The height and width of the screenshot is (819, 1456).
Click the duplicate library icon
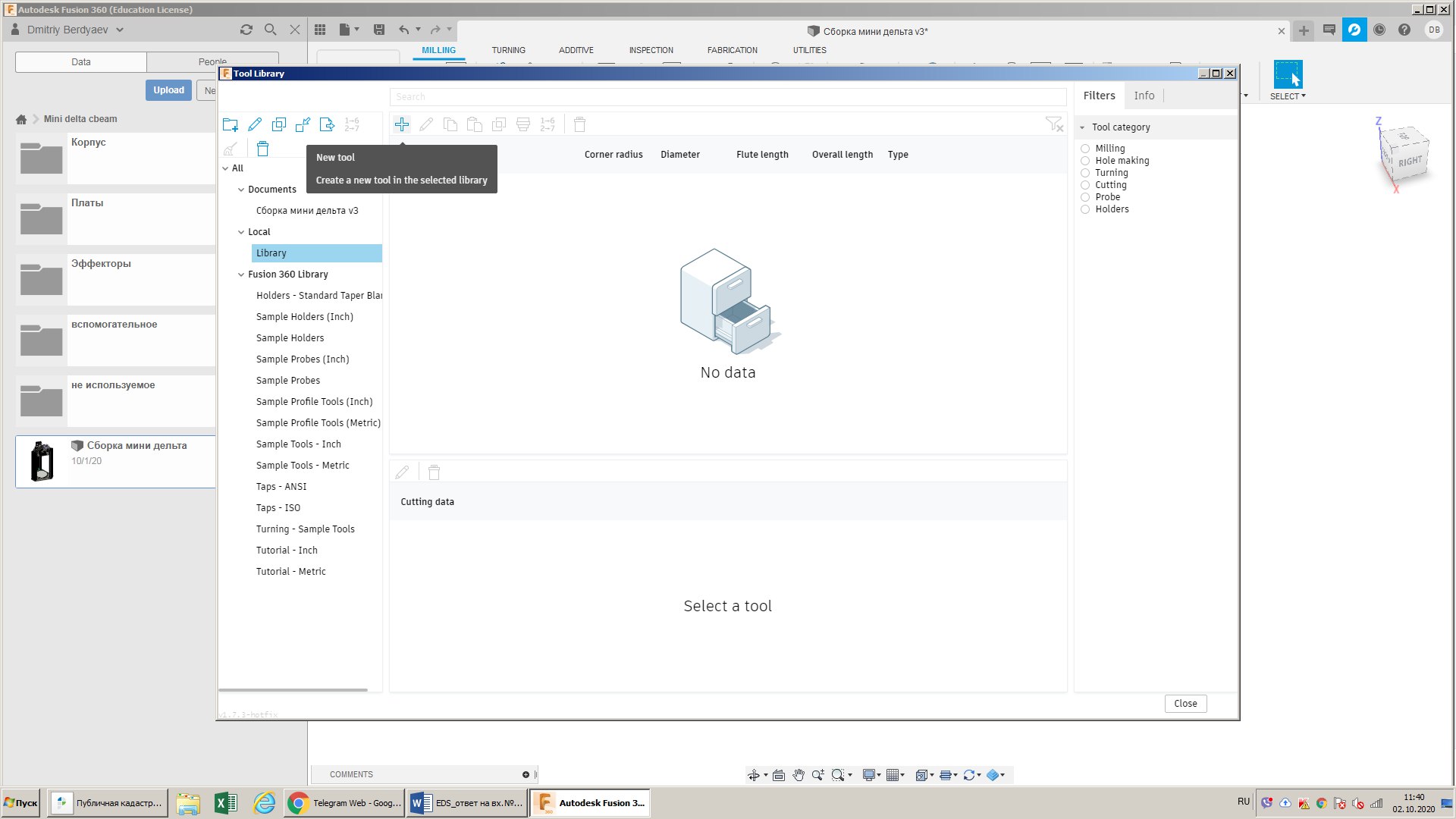[x=279, y=124]
